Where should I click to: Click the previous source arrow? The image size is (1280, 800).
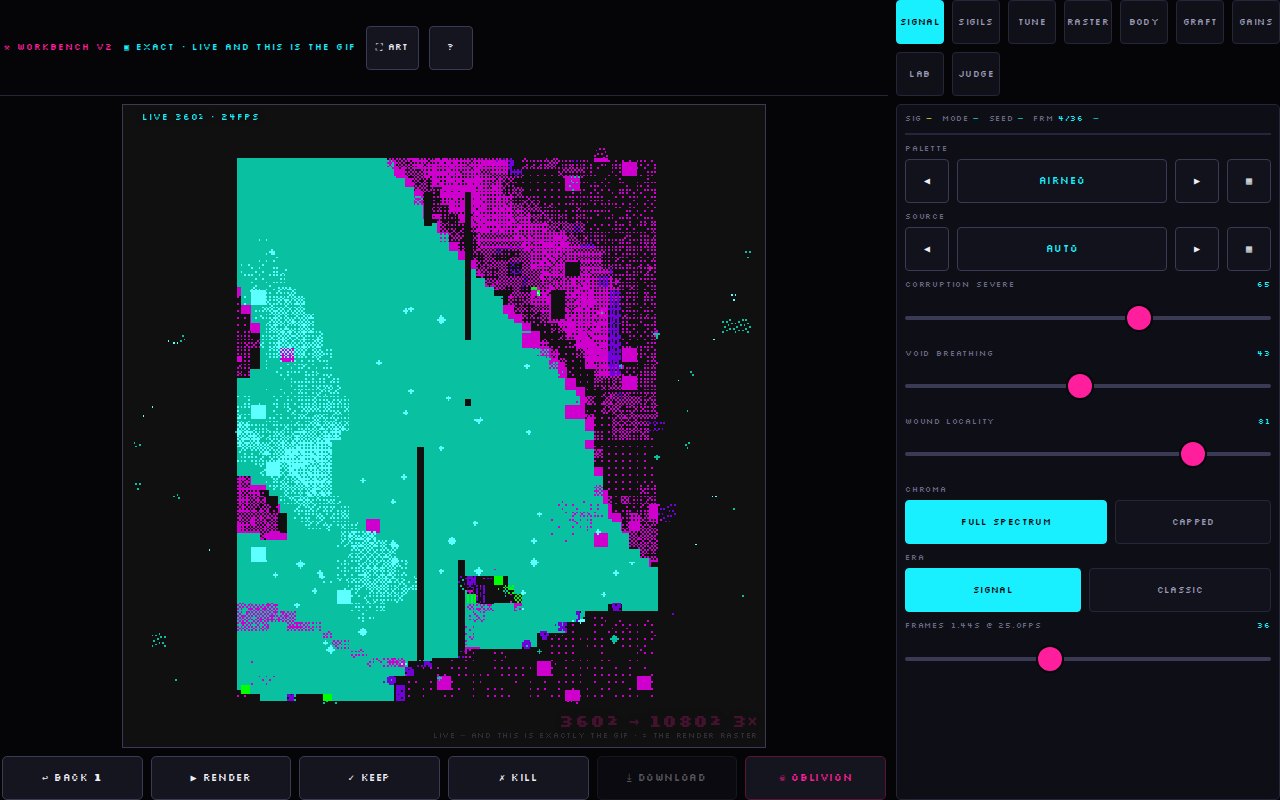[927, 249]
